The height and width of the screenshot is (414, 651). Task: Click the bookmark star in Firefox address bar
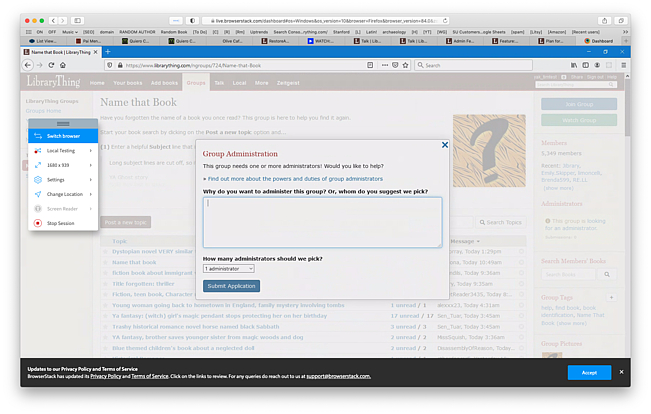pos(405,65)
